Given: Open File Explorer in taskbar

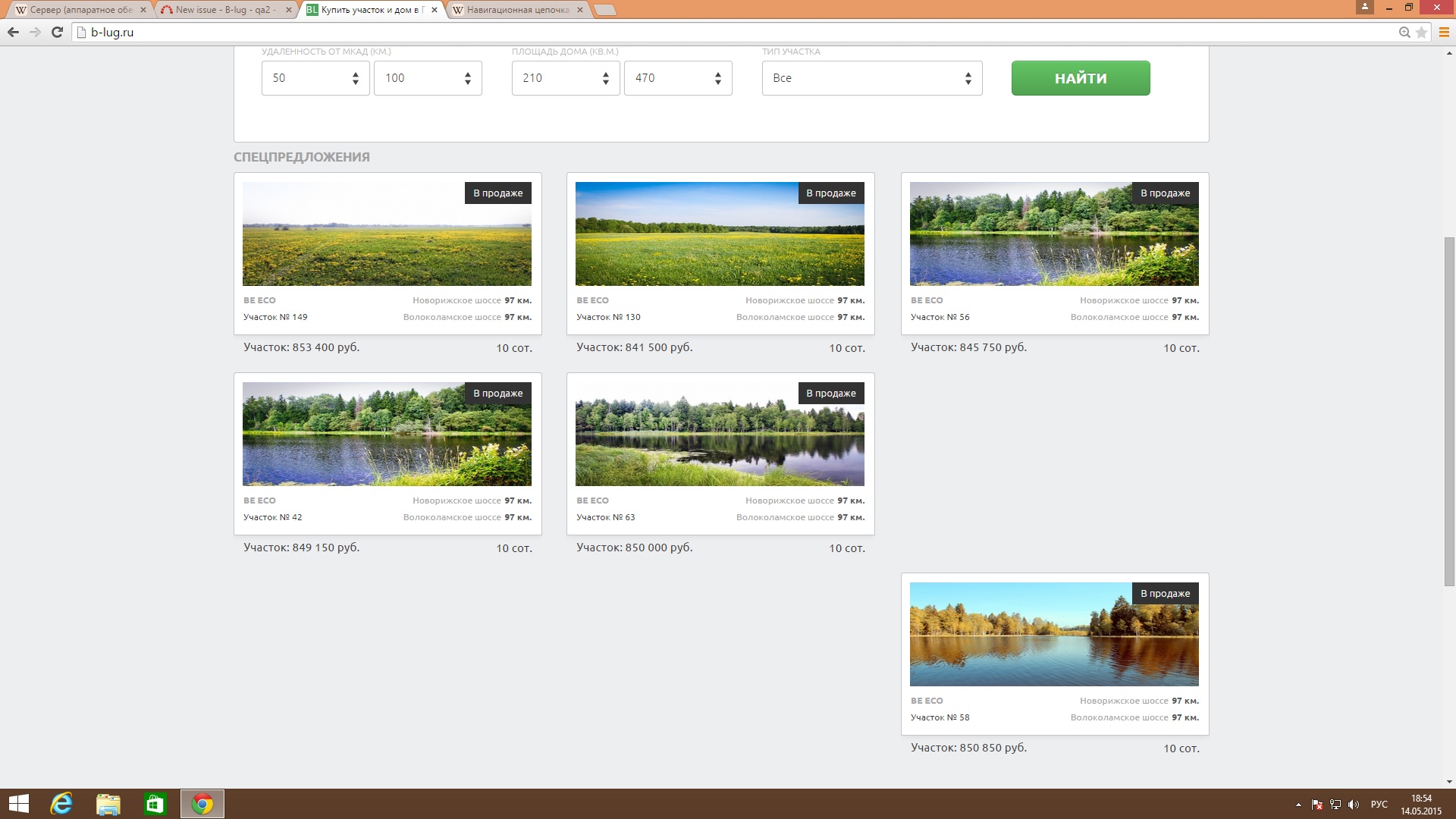Looking at the screenshot, I should pyautogui.click(x=108, y=804).
